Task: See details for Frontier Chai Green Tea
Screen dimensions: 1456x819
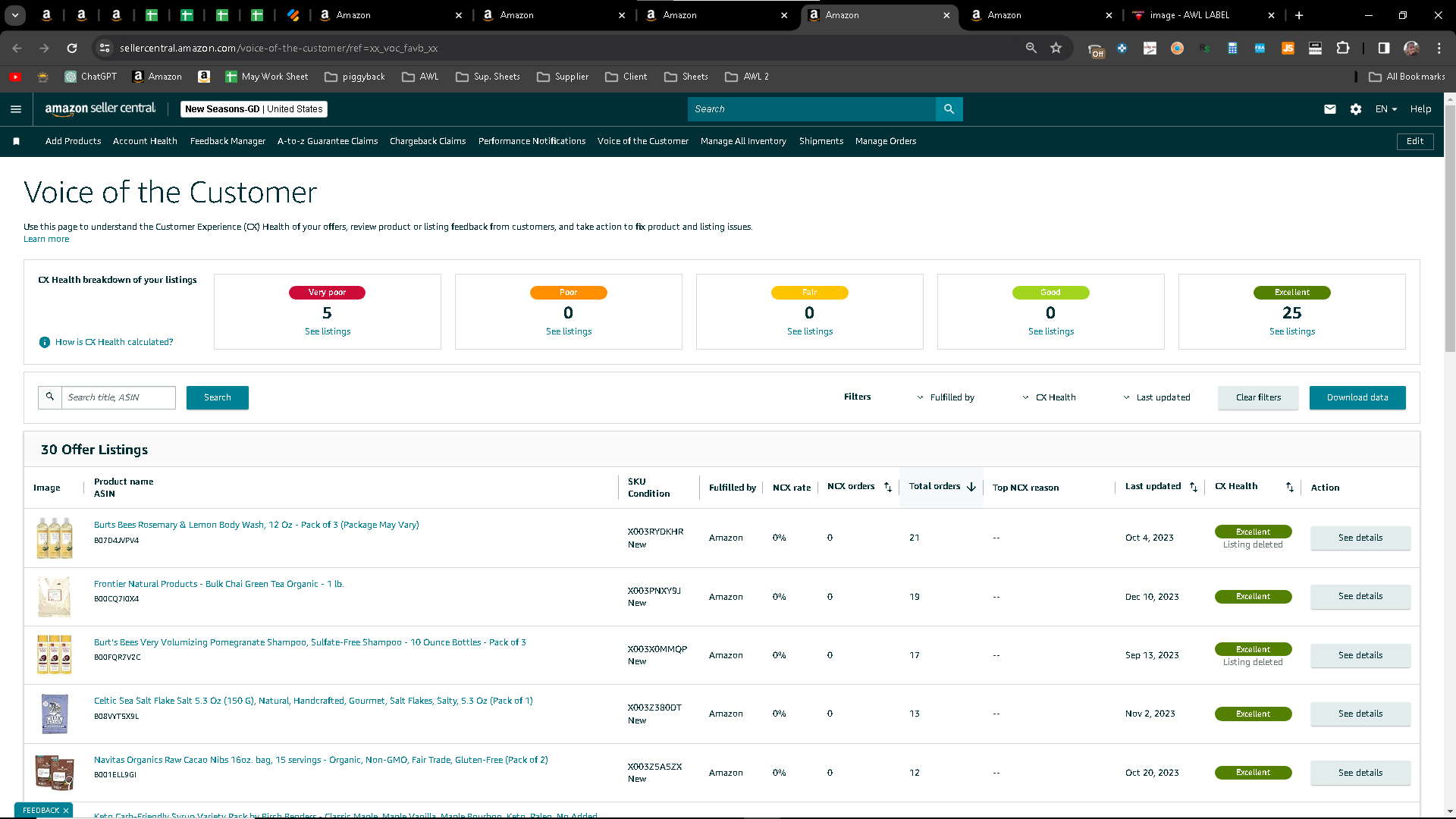Action: coord(1360,597)
